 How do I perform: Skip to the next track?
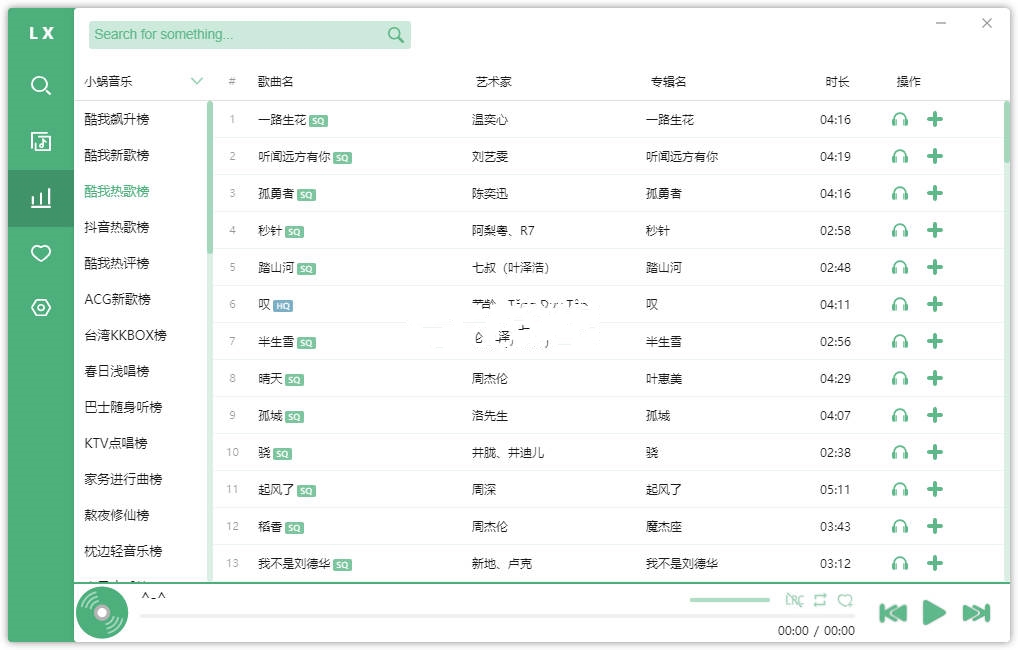(x=976, y=612)
